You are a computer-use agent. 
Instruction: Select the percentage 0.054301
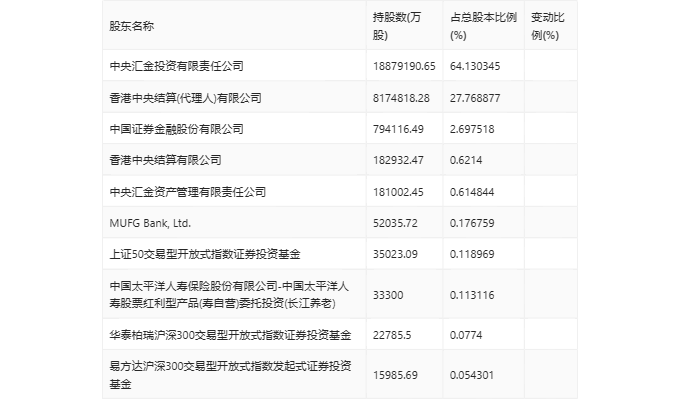(472, 375)
